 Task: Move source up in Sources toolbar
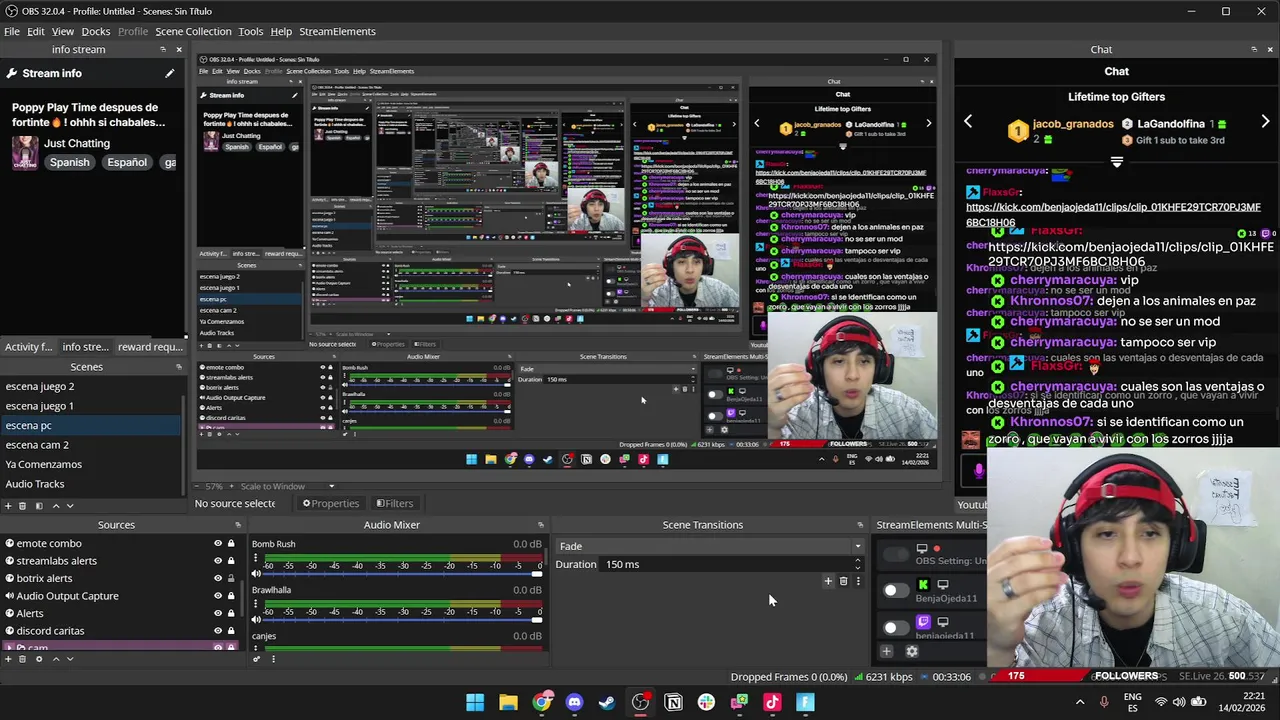55,659
